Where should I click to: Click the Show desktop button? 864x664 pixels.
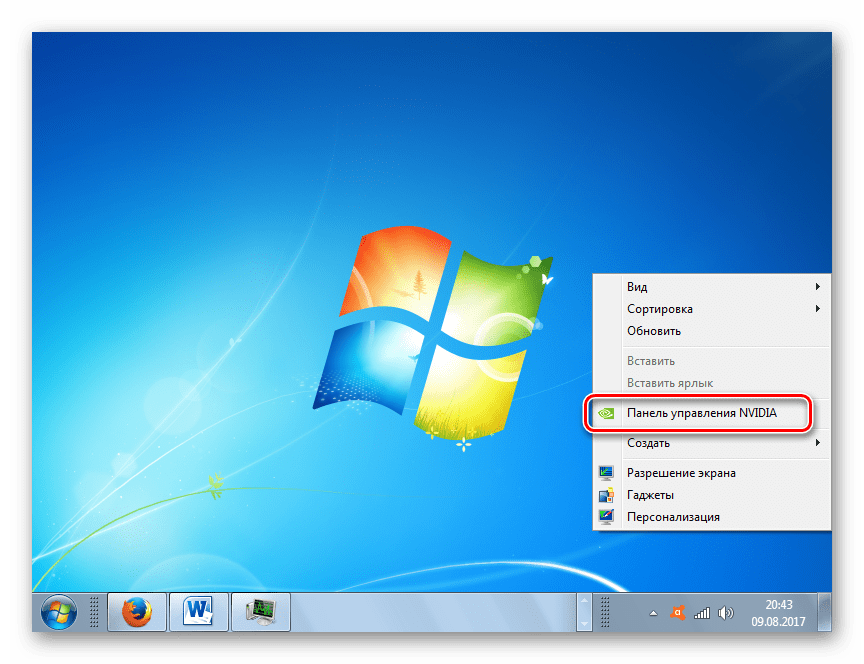824,612
